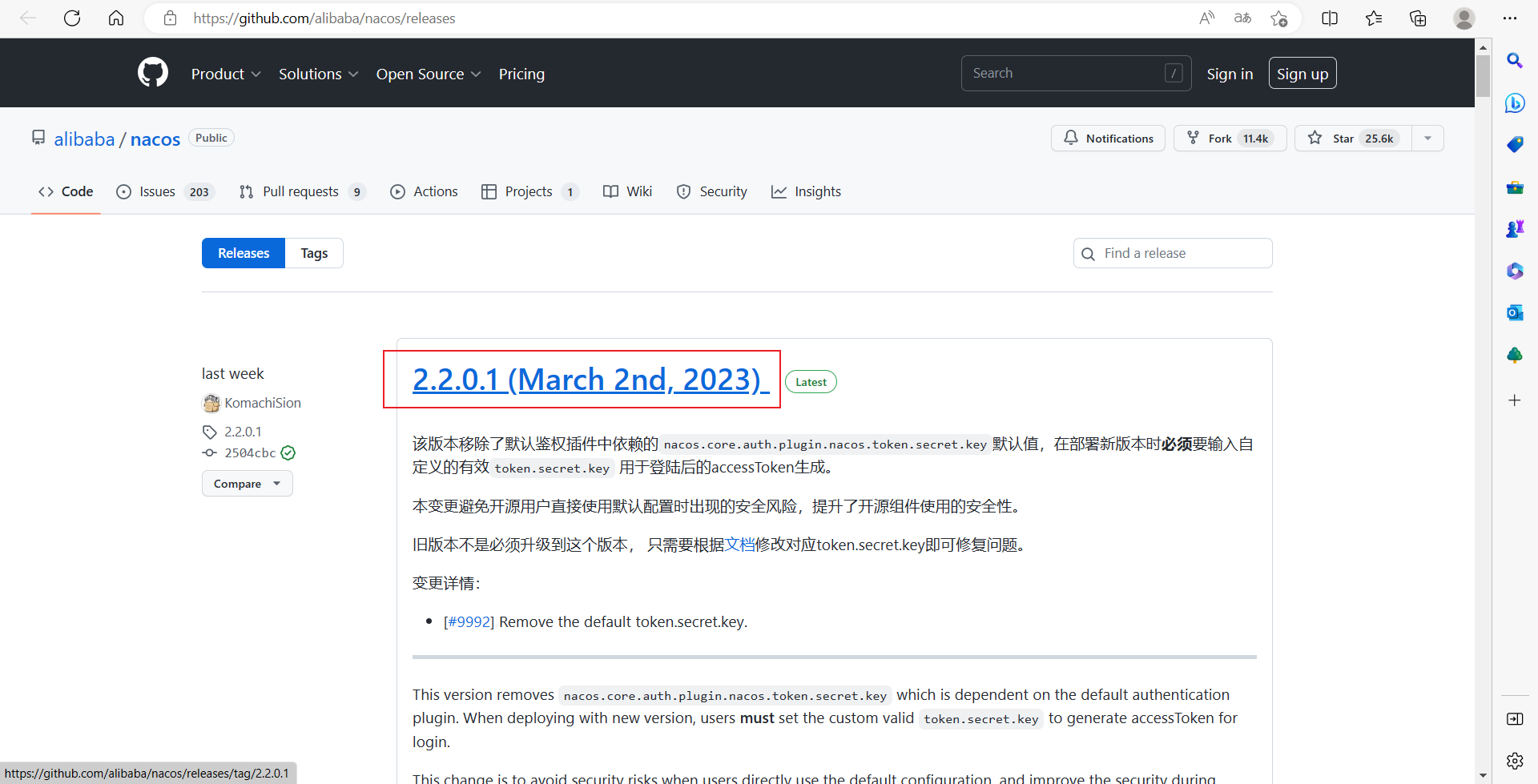Click the Latest release badge
This screenshot has width=1538, height=784.
(x=811, y=382)
